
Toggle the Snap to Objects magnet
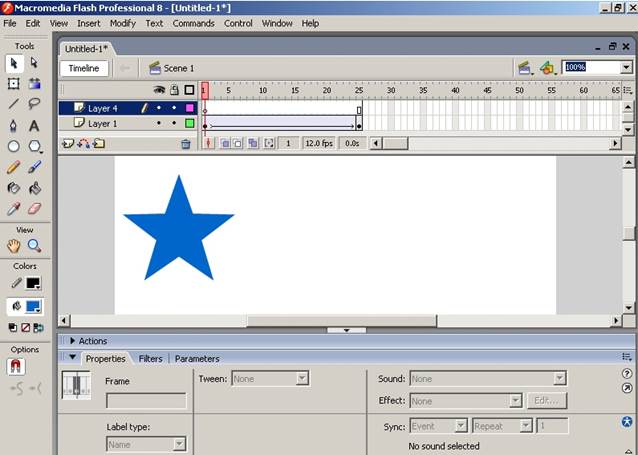click(15, 367)
